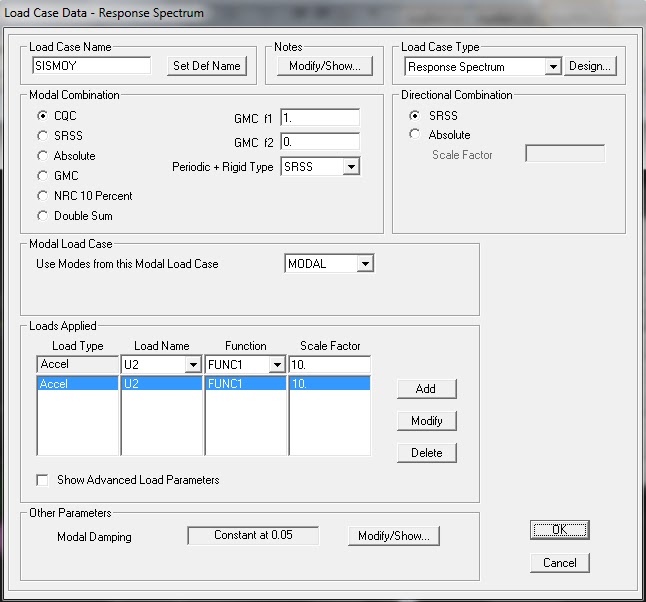Viewport: 646px width, 602px height.
Task: Select the U2 cell in the loads list
Action: 162,384
